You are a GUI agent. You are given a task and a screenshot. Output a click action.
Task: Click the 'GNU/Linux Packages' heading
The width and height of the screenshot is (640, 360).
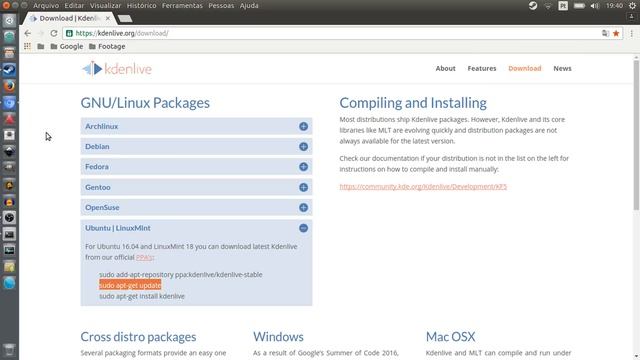point(145,103)
